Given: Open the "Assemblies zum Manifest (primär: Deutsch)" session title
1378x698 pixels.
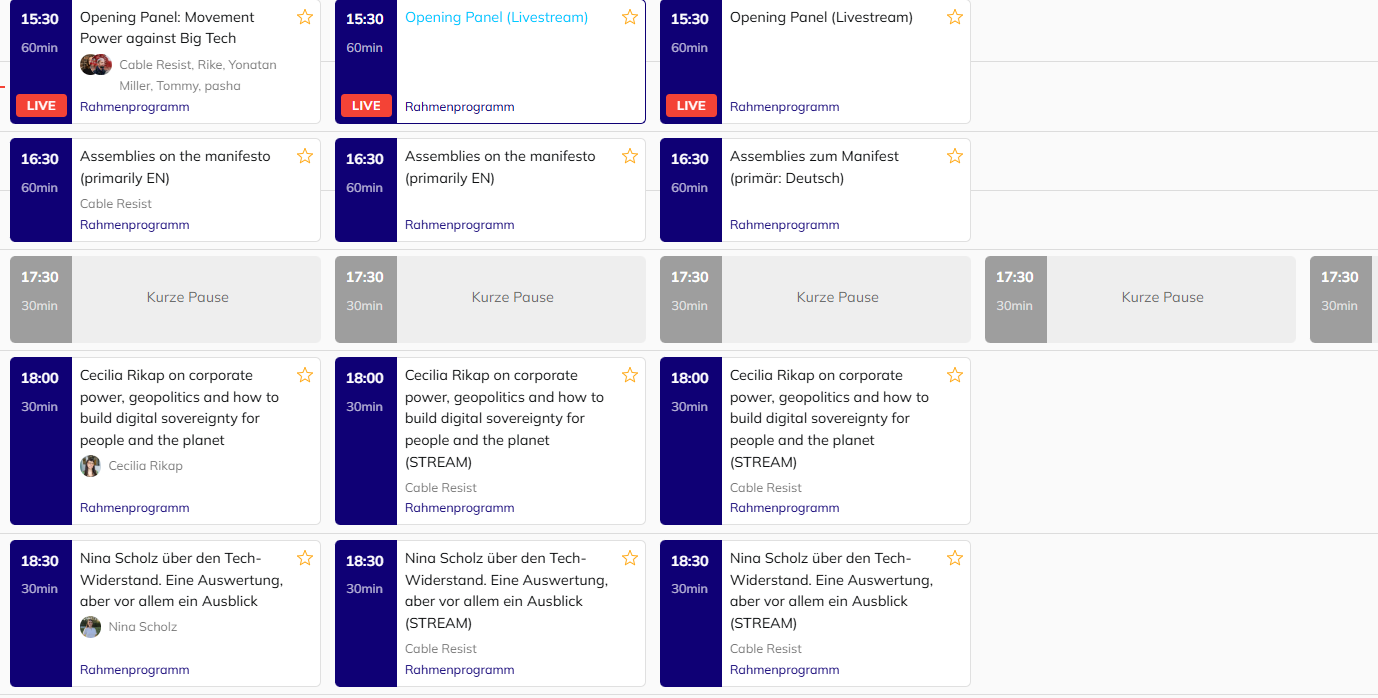Looking at the screenshot, I should pos(814,167).
